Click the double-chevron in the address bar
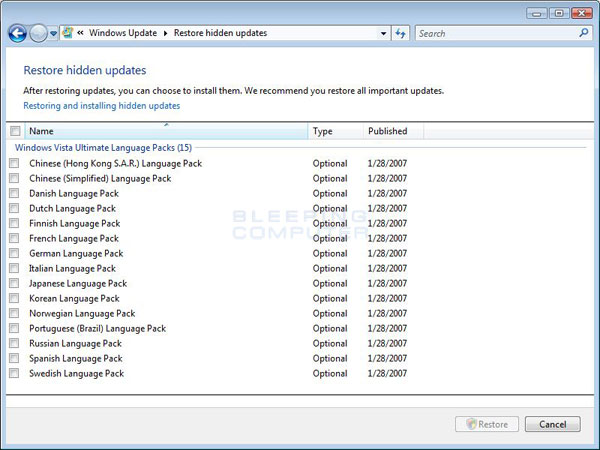Image resolution: width=600 pixels, height=450 pixels. (x=80, y=33)
